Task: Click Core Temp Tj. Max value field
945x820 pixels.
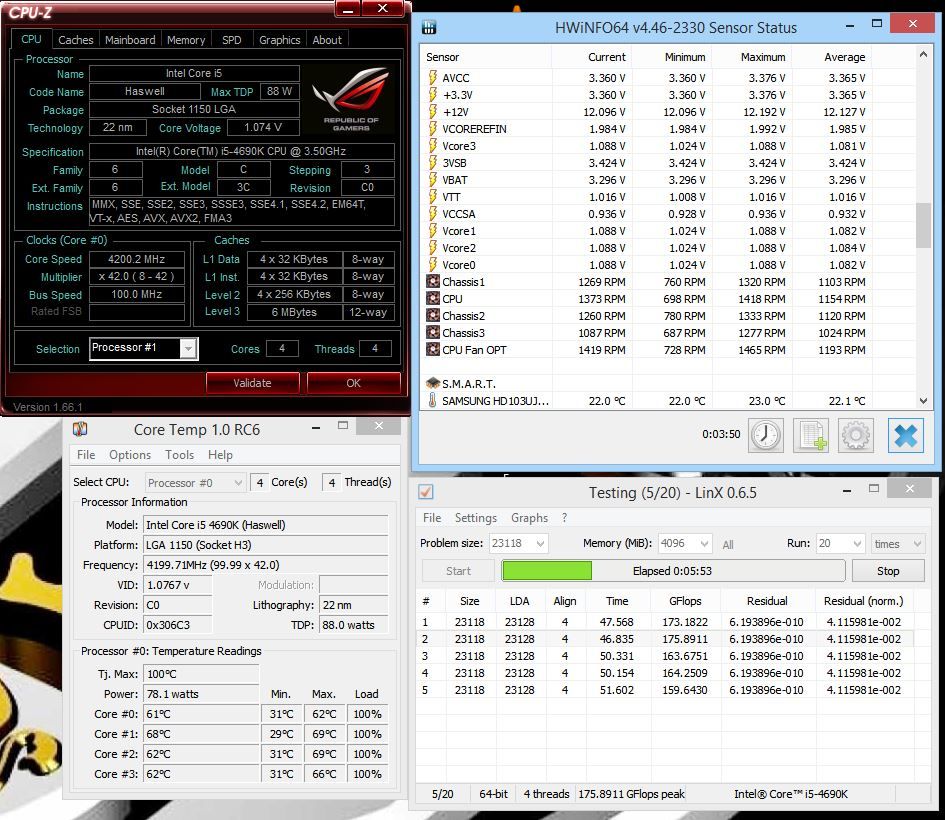Action: [x=201, y=674]
